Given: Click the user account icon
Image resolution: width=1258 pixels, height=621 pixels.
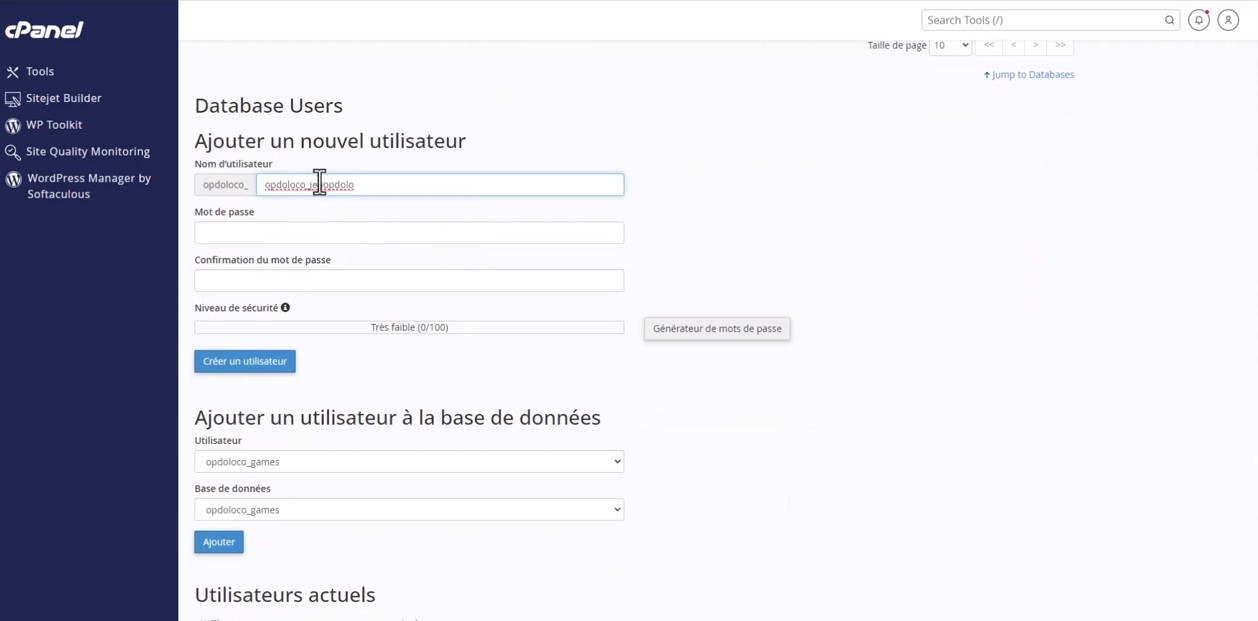Looking at the screenshot, I should point(1228,19).
